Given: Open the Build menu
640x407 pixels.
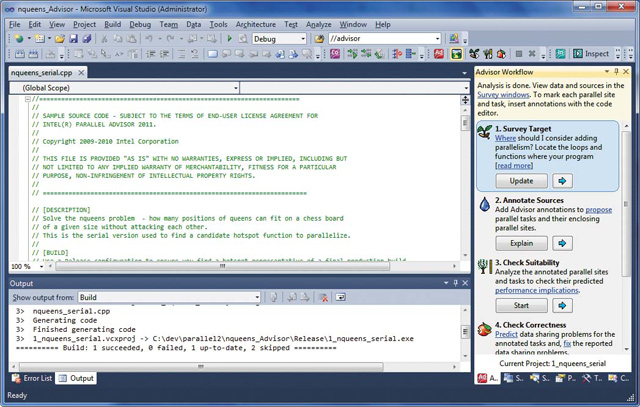Looking at the screenshot, I should tap(112, 24).
